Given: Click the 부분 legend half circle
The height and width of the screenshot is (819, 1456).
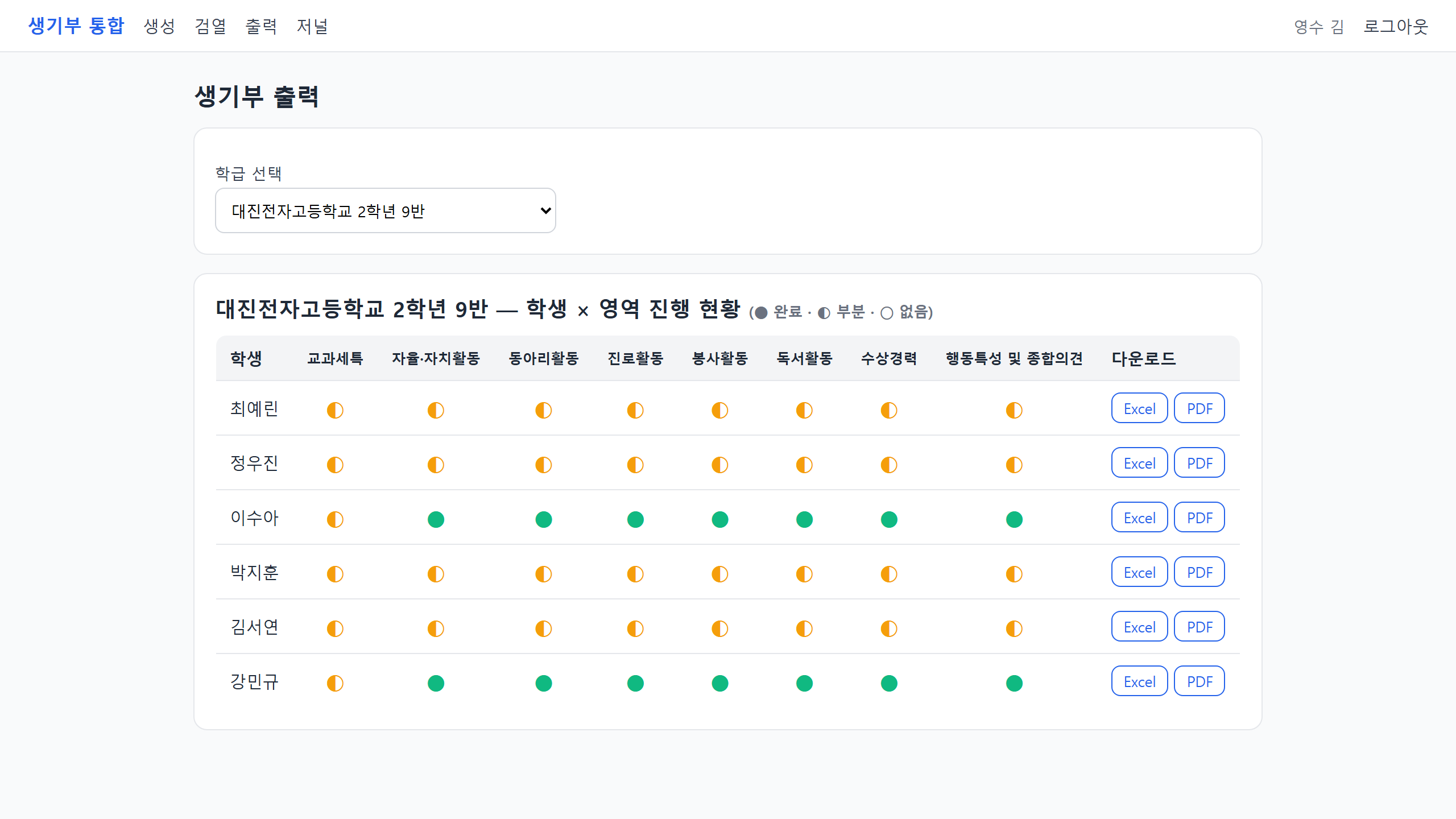Looking at the screenshot, I should [824, 313].
